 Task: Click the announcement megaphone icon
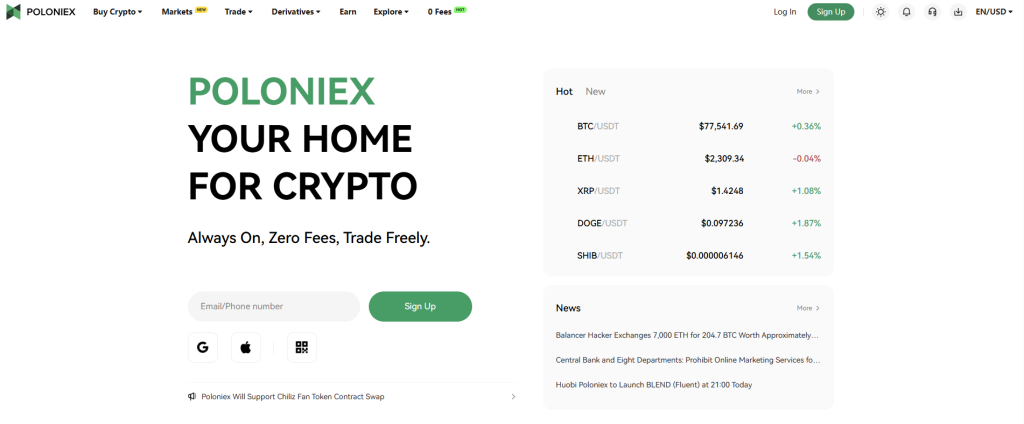point(192,396)
